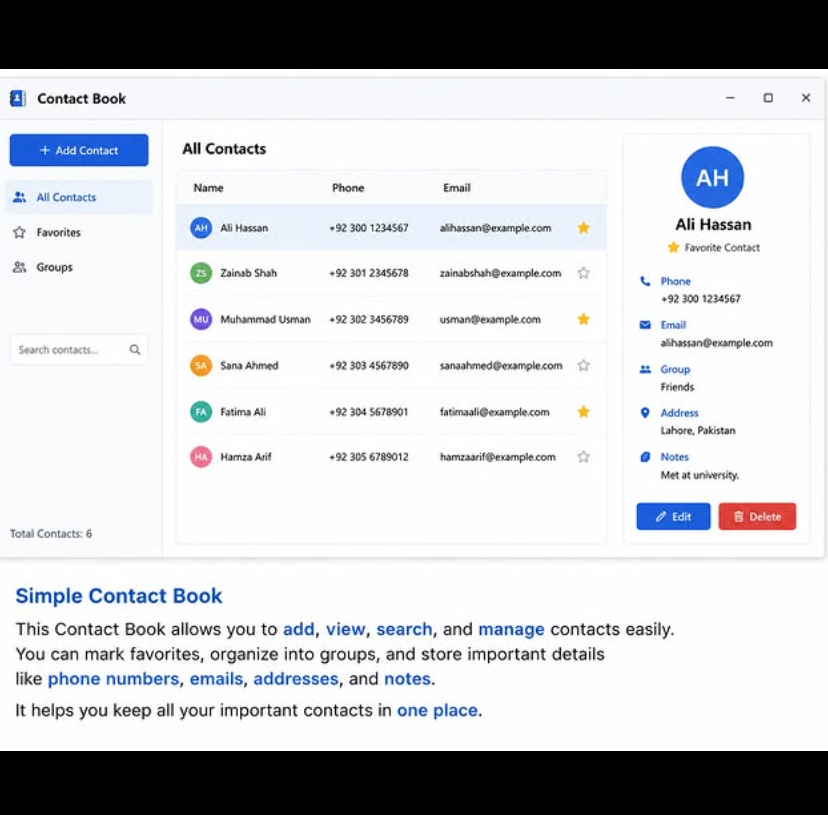Click the Contact Book app logo icon

point(18,98)
